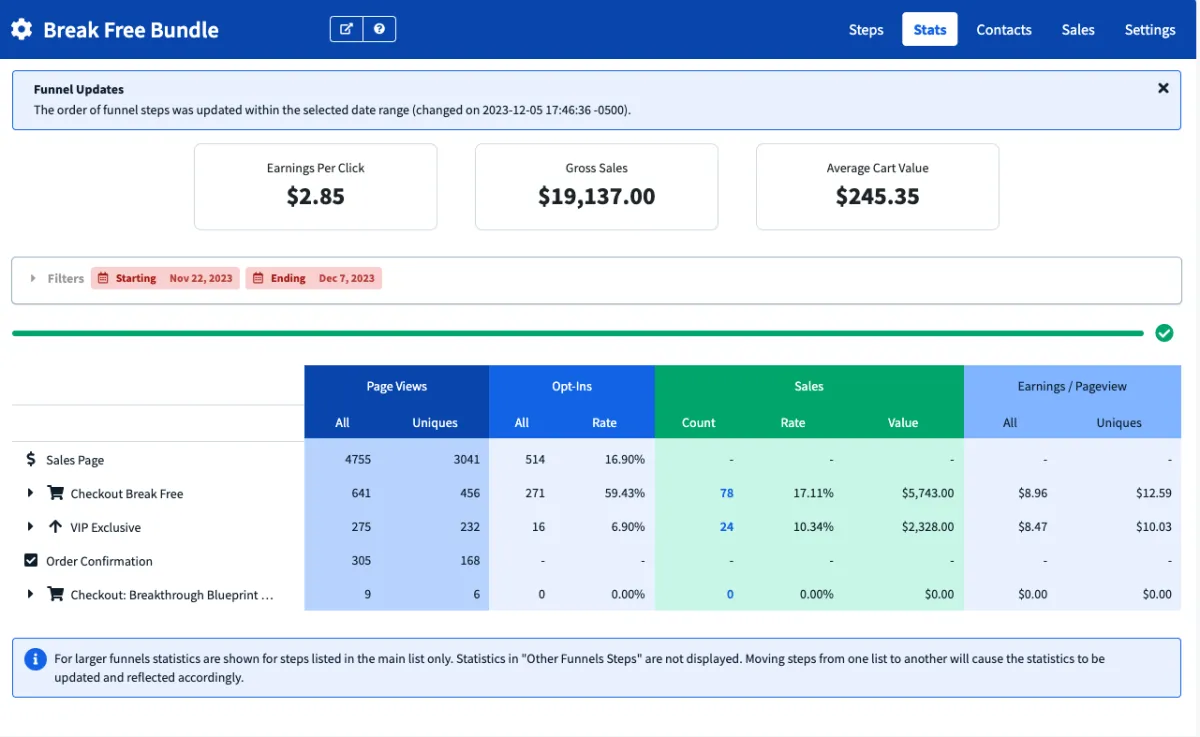Image resolution: width=1200 pixels, height=737 pixels.
Task: Go to the Settings tab
Action: [x=1149, y=29]
